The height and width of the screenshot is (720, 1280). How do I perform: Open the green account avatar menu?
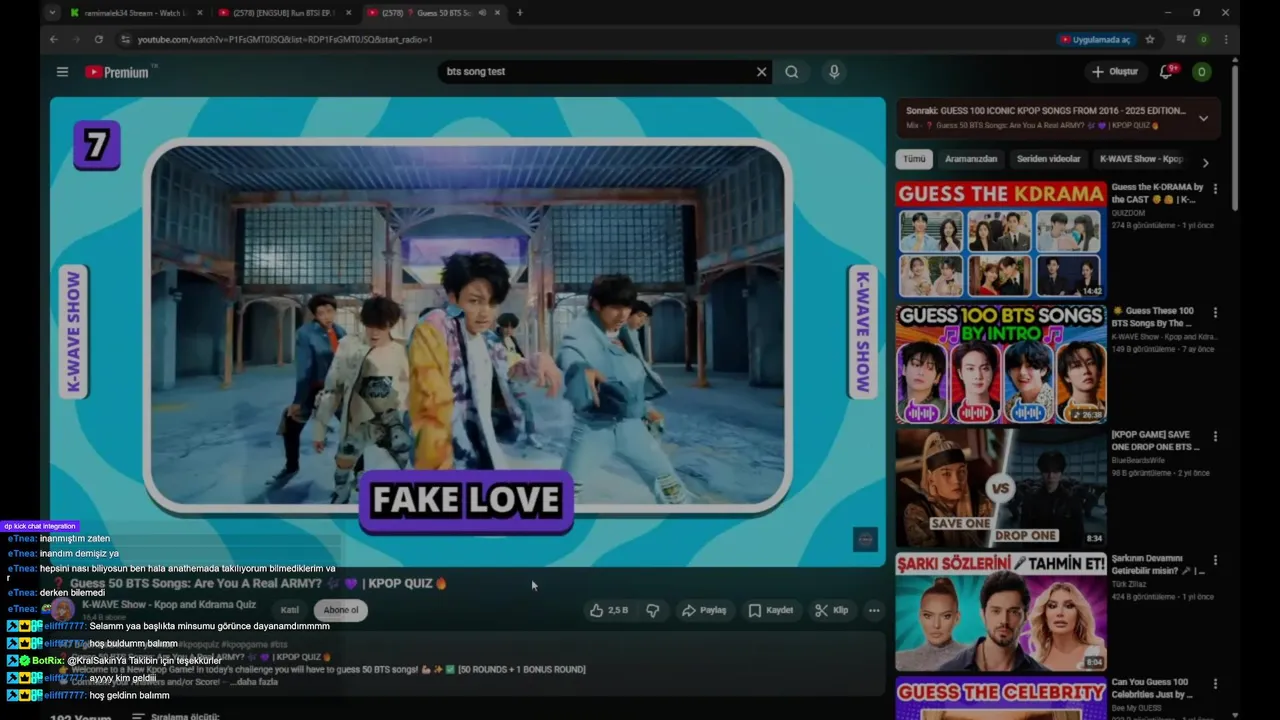tap(1202, 72)
